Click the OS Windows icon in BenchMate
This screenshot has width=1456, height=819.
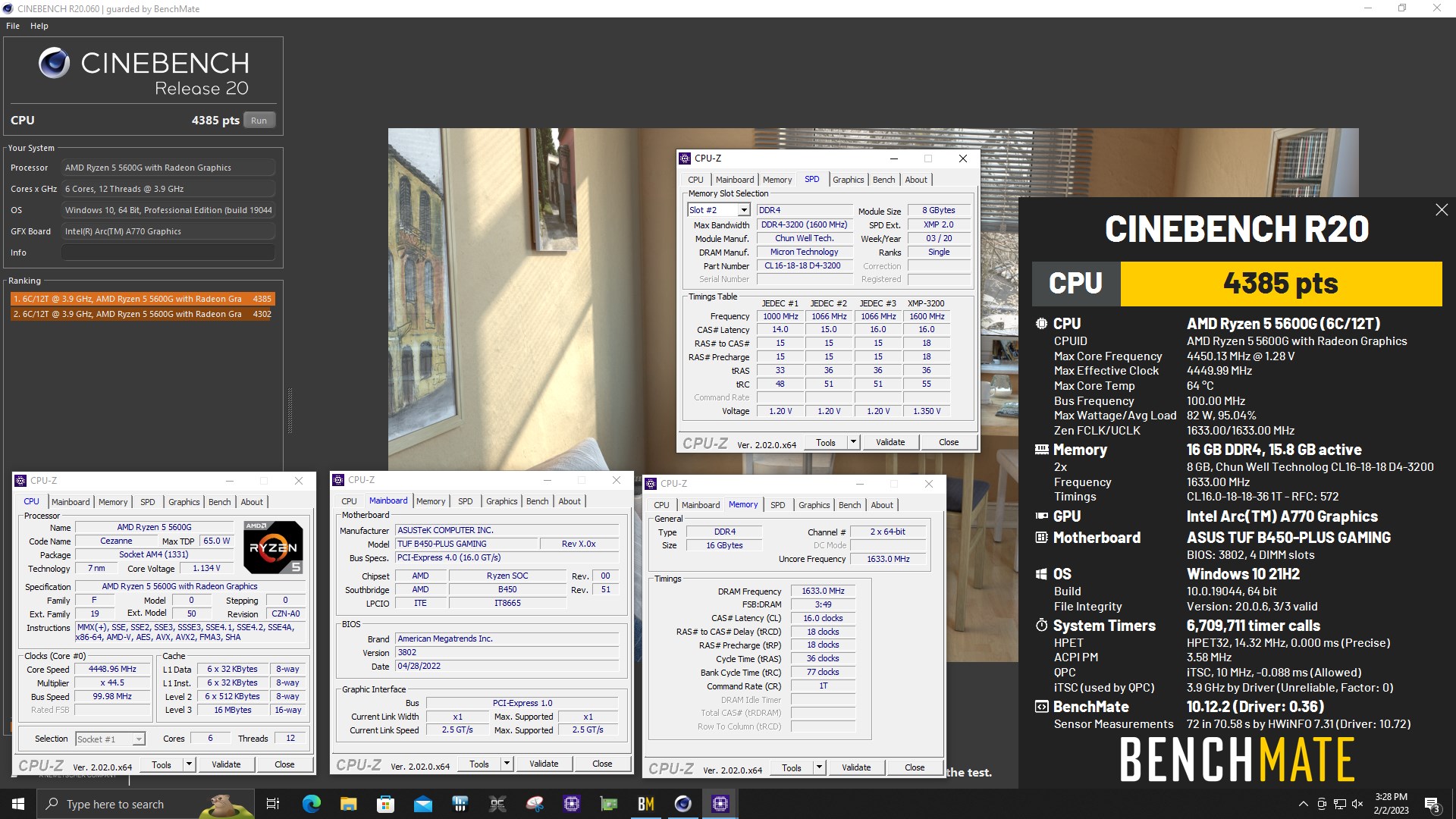click(x=1042, y=574)
